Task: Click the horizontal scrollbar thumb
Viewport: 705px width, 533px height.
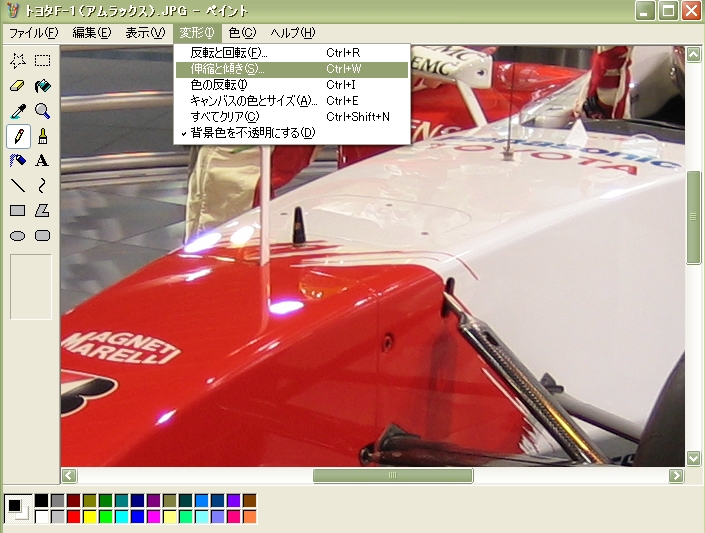Action: point(392,476)
